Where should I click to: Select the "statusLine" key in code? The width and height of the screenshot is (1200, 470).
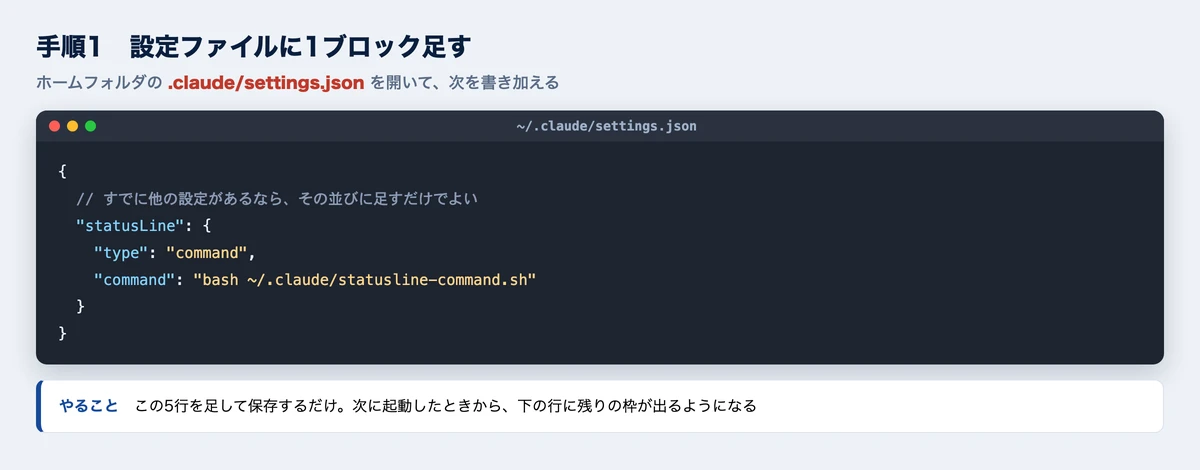tap(130, 226)
